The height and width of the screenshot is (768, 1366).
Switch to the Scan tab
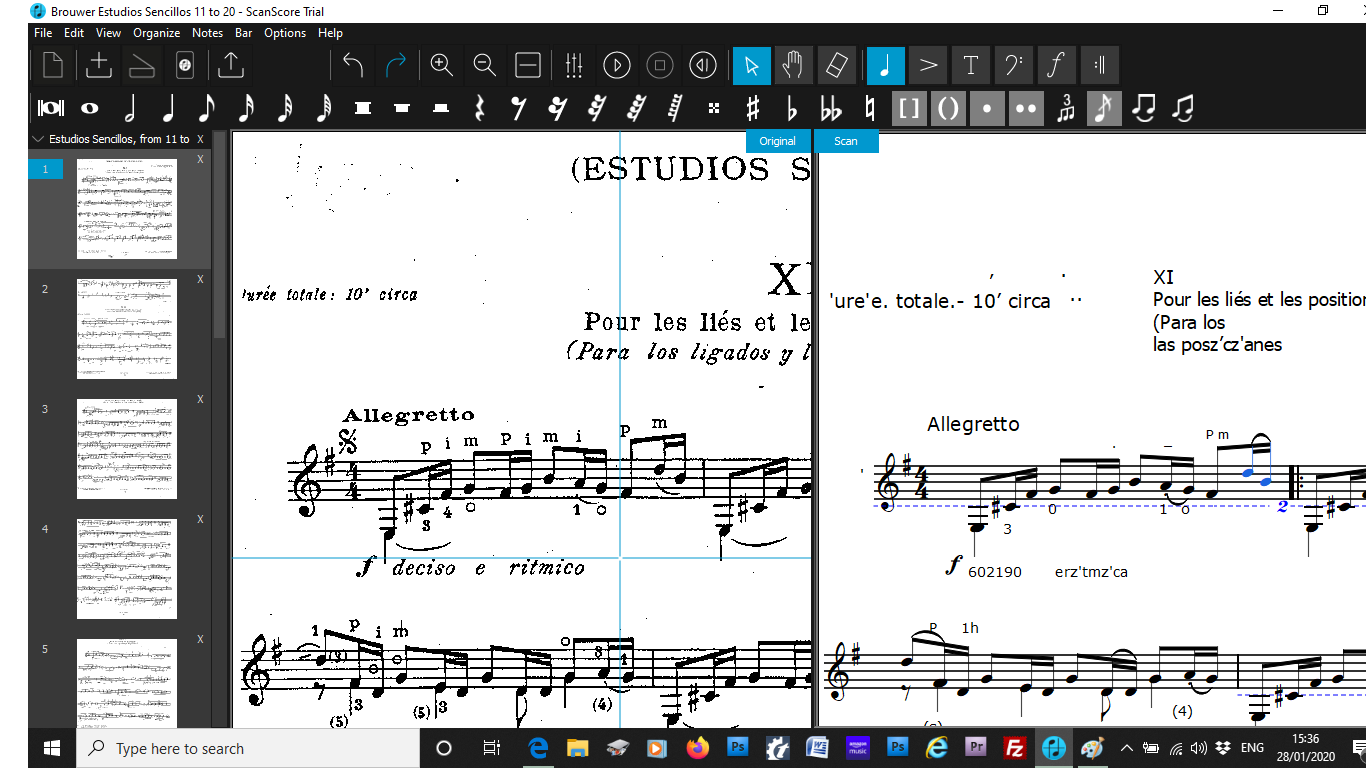[x=846, y=141]
